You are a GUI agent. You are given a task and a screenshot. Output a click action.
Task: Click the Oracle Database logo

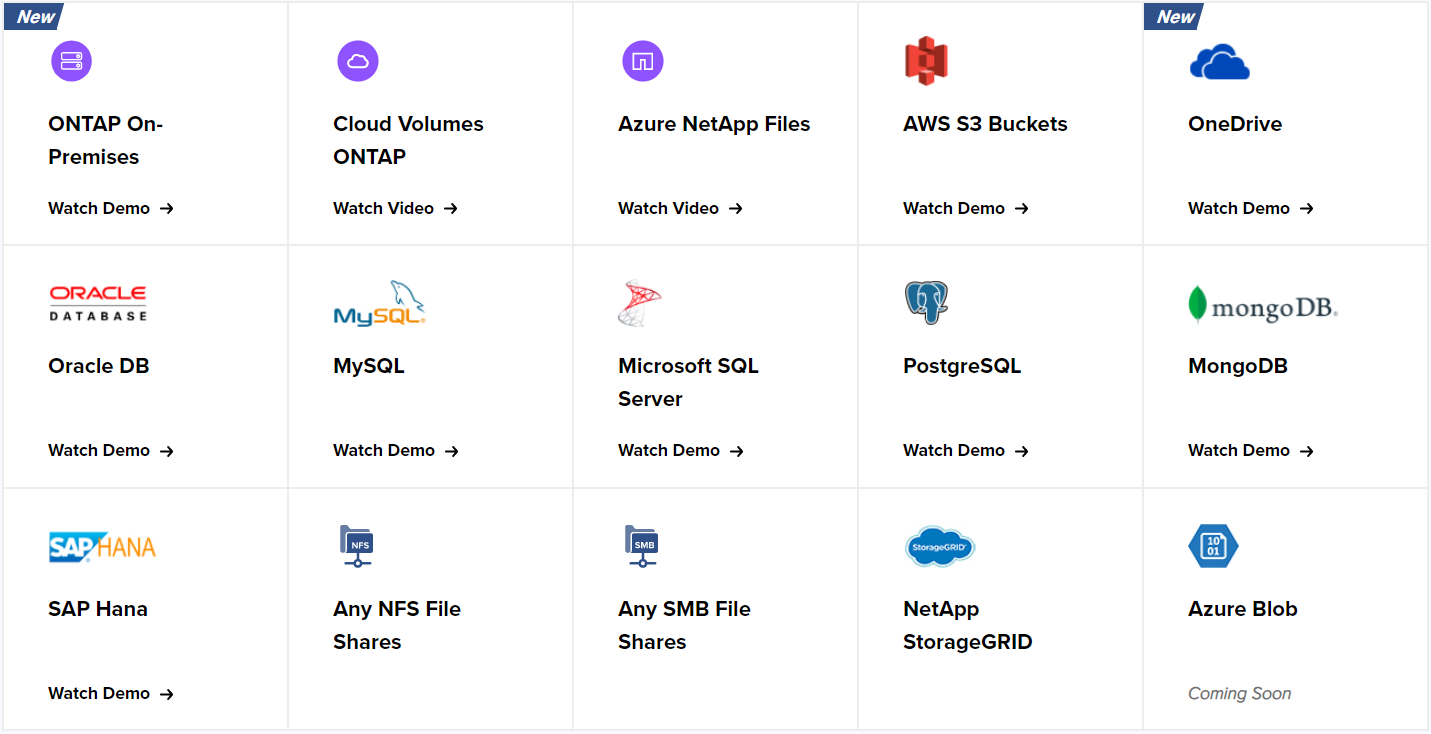click(x=98, y=303)
